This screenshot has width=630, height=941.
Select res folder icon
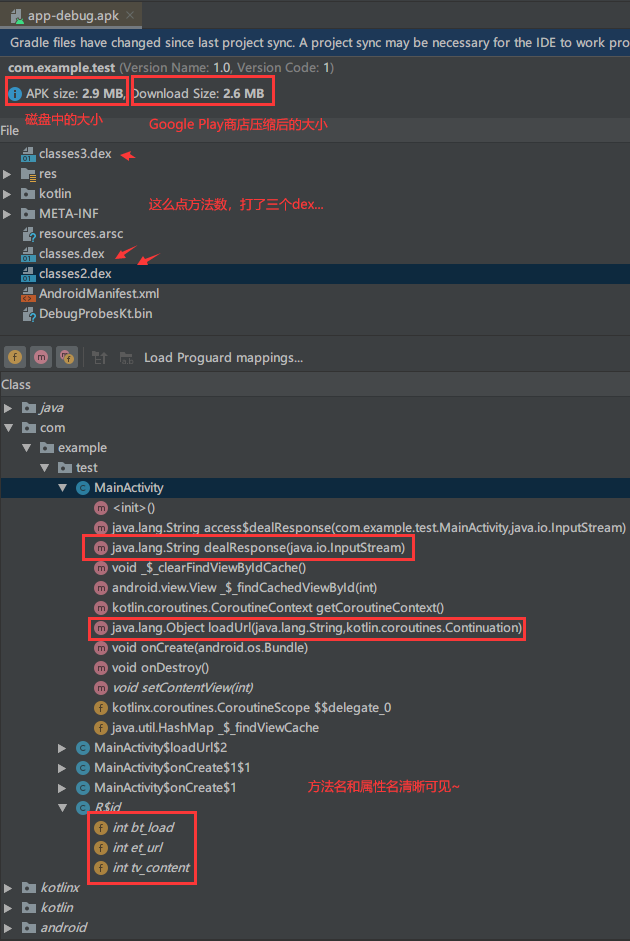(x=28, y=174)
